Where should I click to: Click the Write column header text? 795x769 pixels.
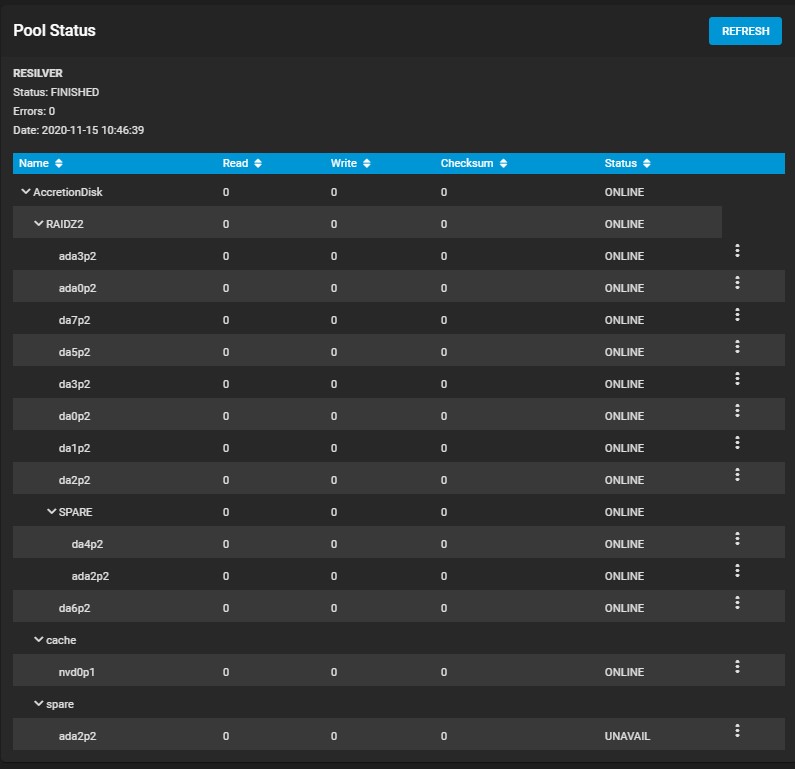pos(344,163)
